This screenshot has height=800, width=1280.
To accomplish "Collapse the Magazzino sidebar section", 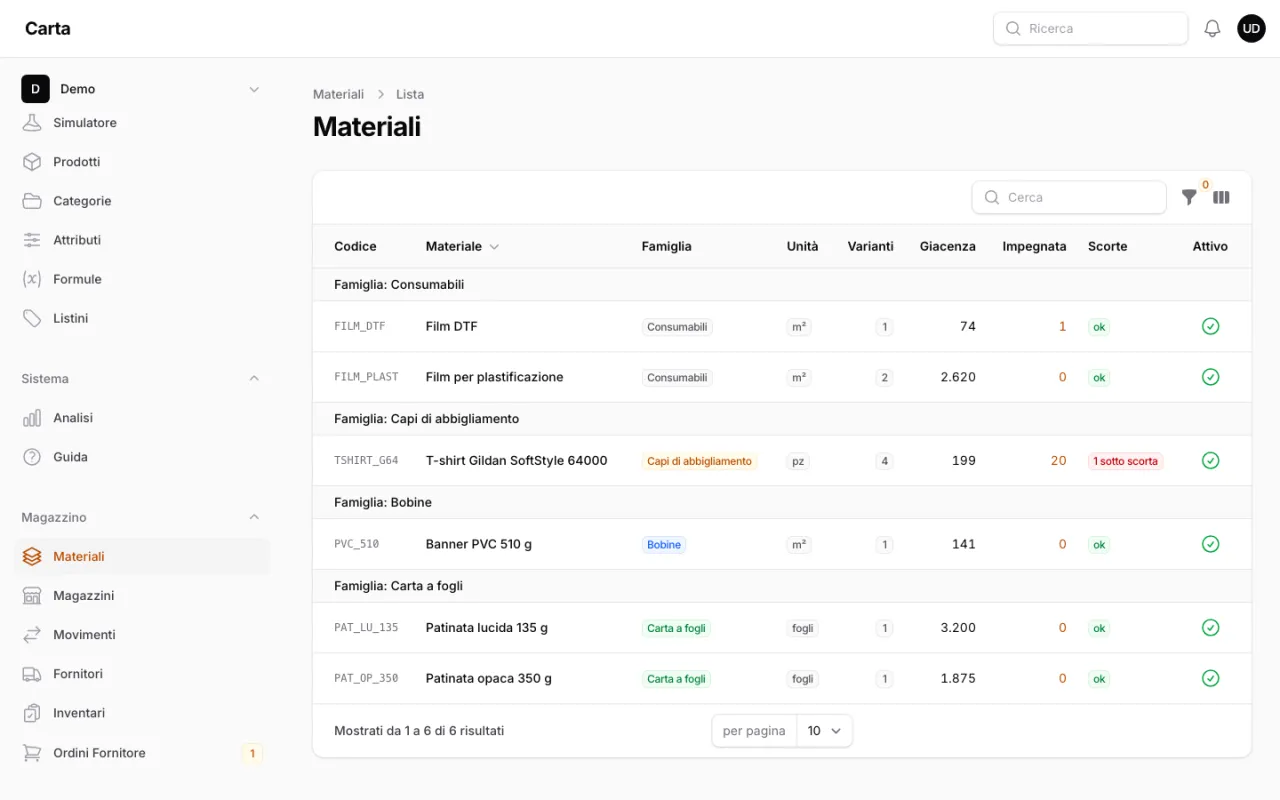I will [254, 518].
